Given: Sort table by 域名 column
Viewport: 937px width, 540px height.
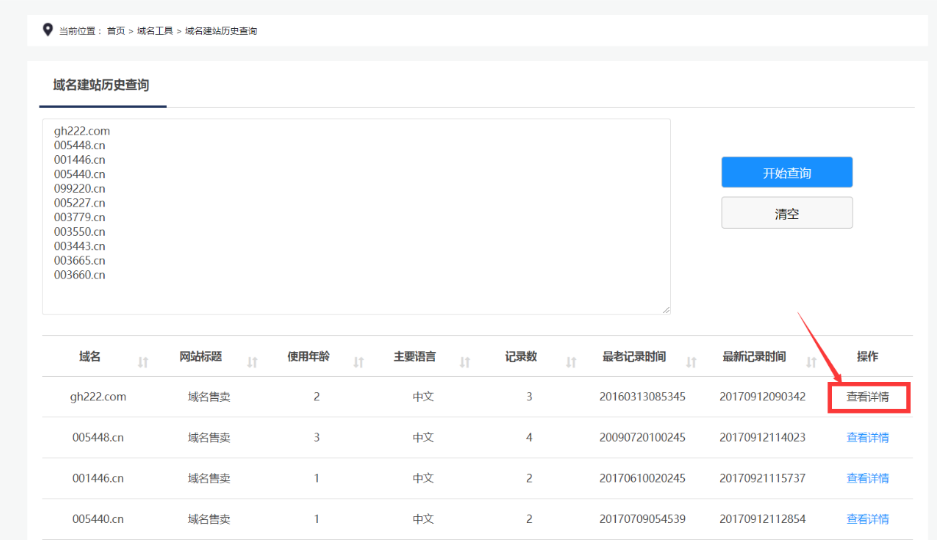Looking at the screenshot, I should (143, 362).
